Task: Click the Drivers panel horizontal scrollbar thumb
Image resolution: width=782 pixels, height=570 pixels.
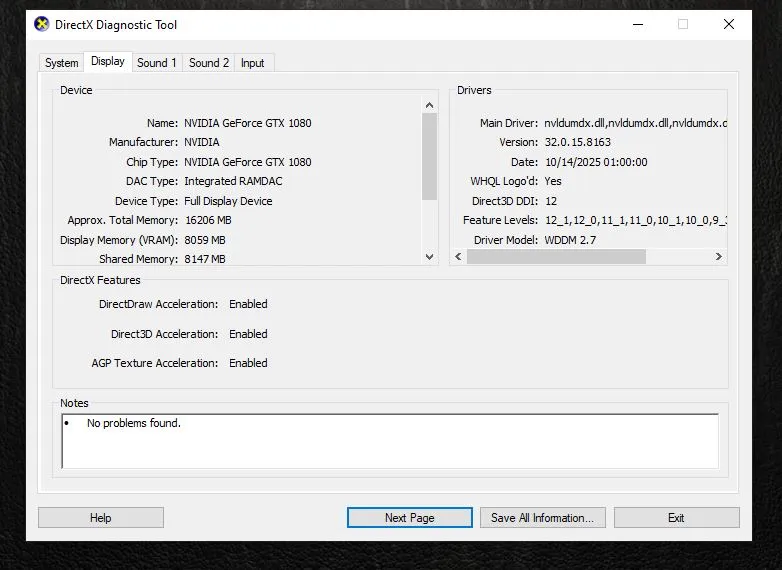Action: coord(556,256)
